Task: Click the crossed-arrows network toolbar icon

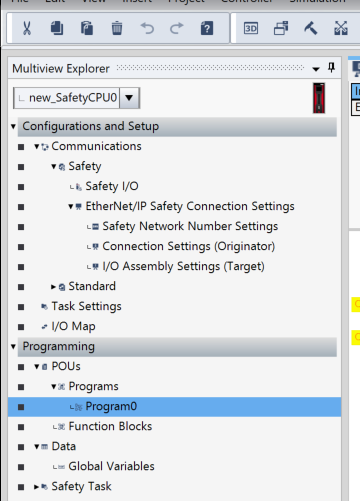Action: pyautogui.click(x=341, y=28)
